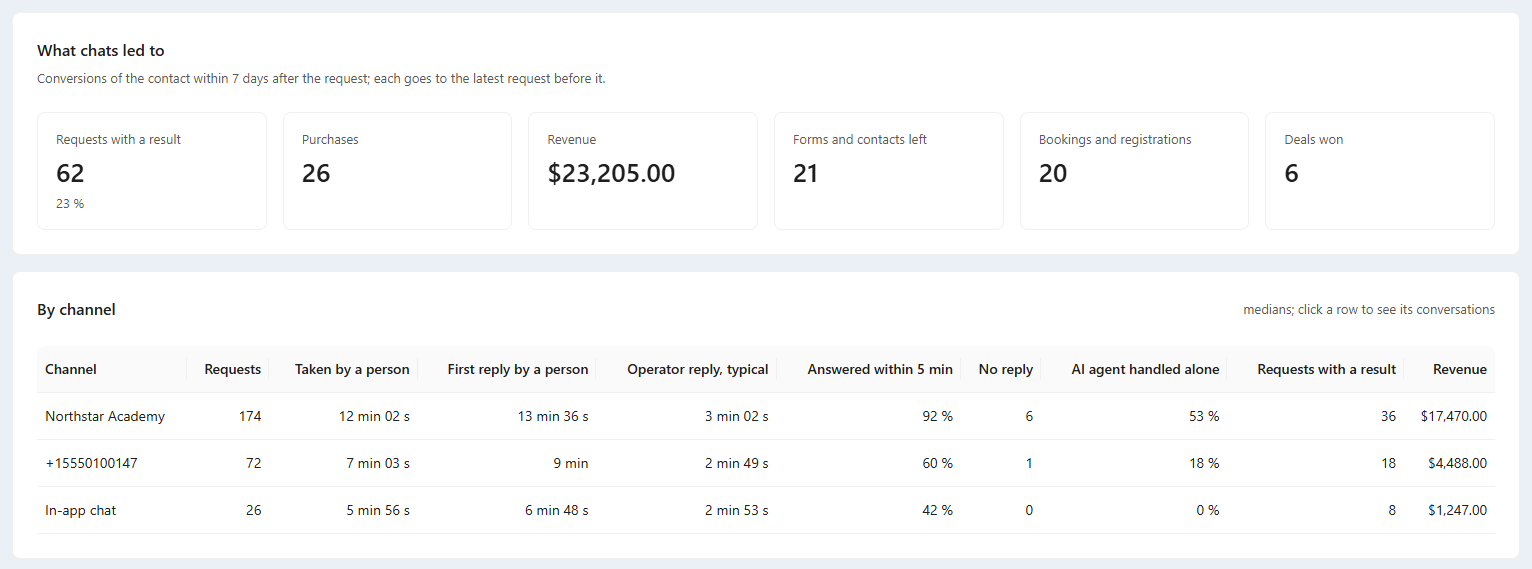Click the 18 % AI handled value

[x=1204, y=463]
